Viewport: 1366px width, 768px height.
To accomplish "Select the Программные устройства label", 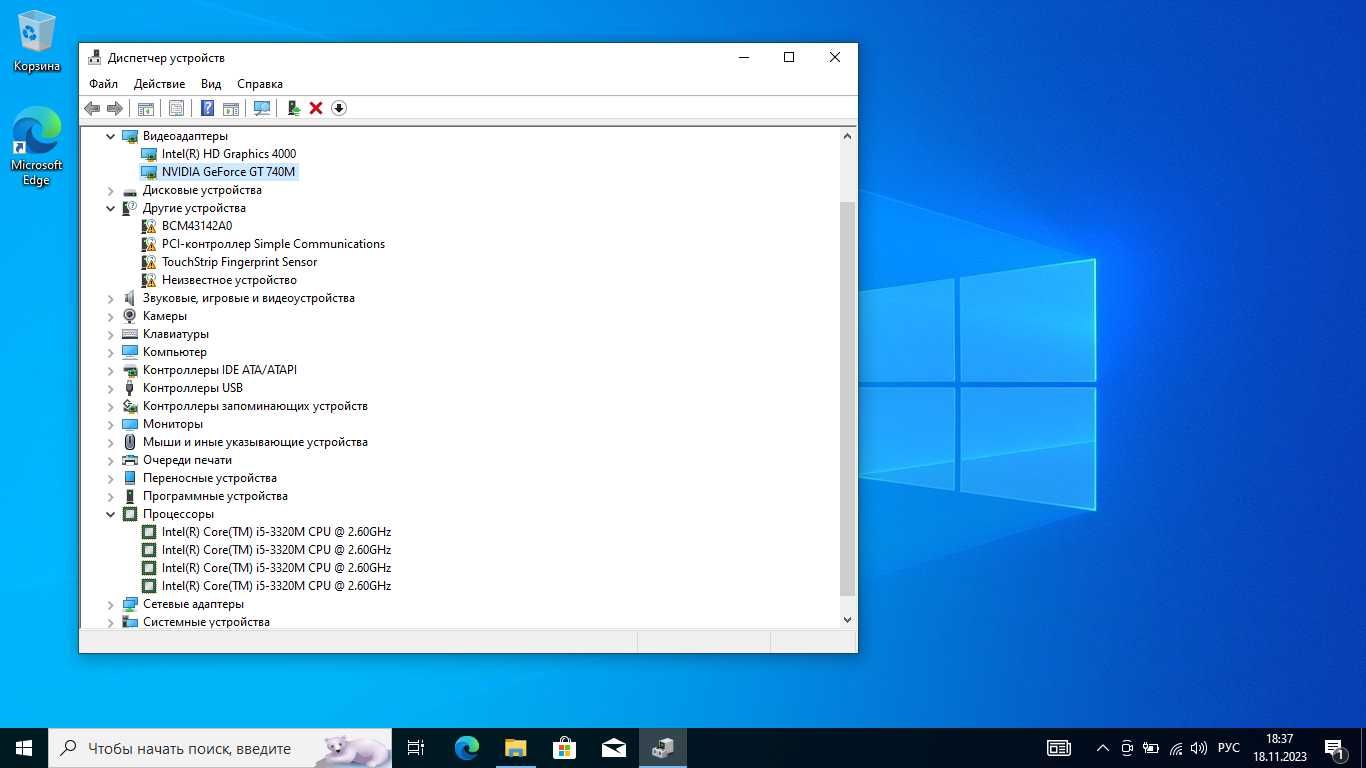I will click(x=215, y=496).
